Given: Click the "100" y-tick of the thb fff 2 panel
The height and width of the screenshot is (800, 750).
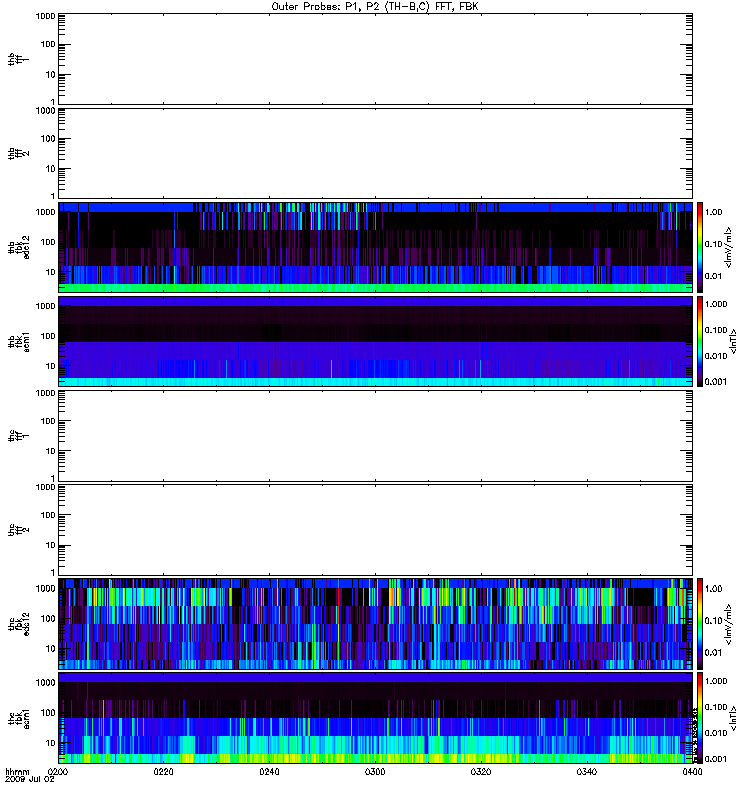Looking at the screenshot, I should point(48,139).
